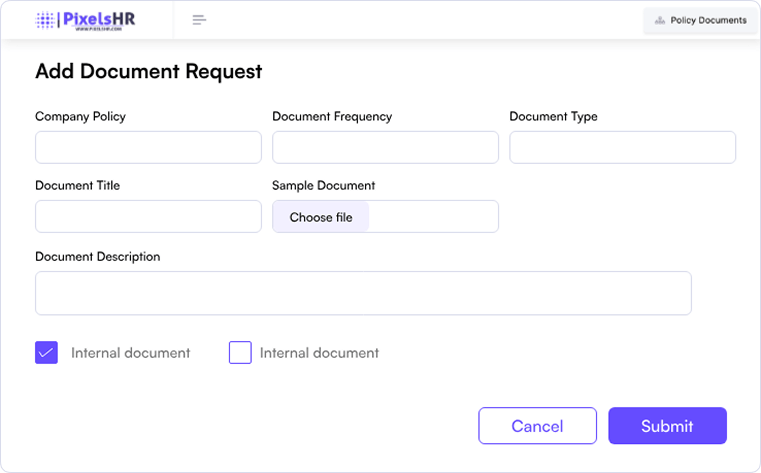Cancel the document request
This screenshot has height=473, width=761.
(537, 426)
